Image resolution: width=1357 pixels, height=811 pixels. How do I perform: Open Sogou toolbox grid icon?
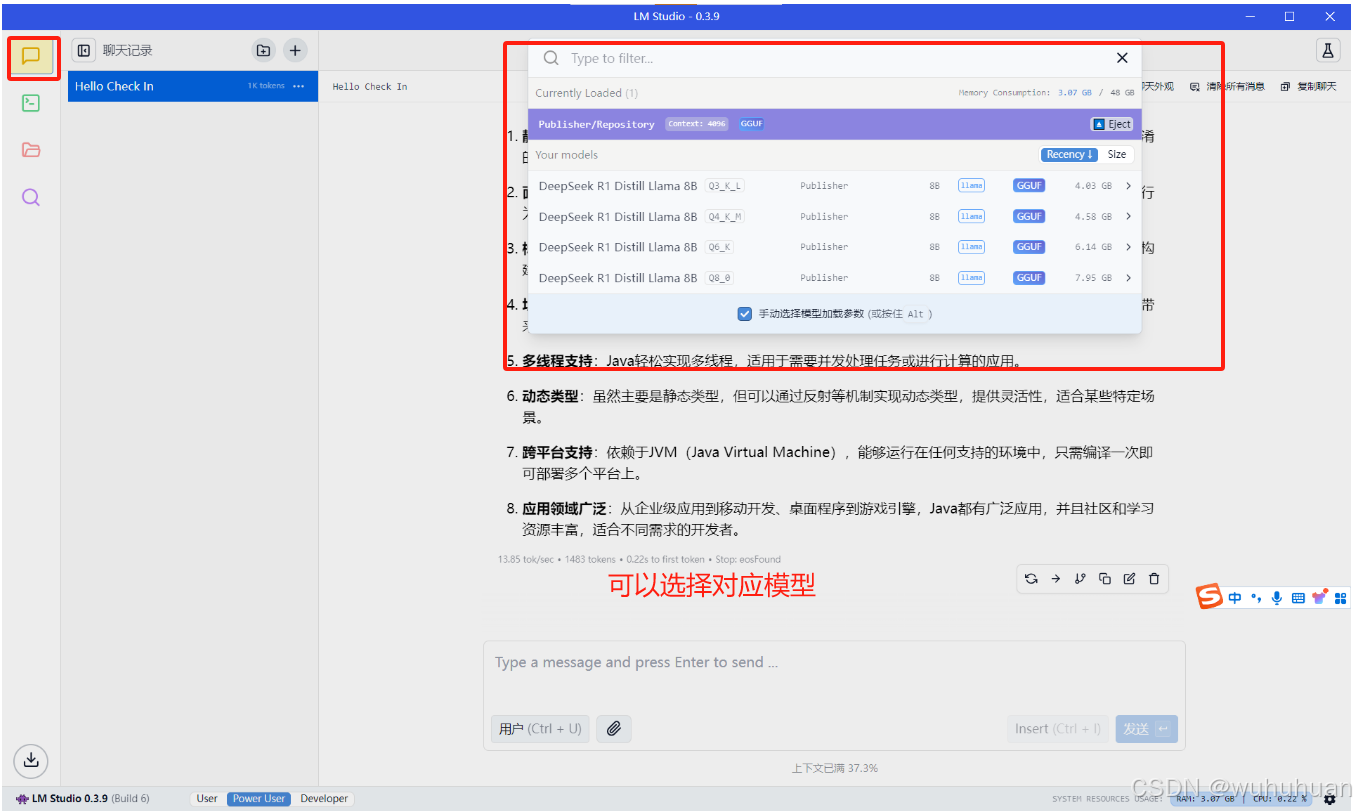pyautogui.click(x=1341, y=598)
